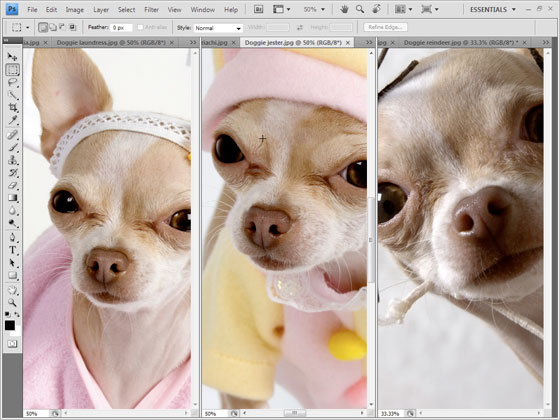The image size is (560, 420).
Task: Select the Healing Brush tool
Action: point(12,135)
